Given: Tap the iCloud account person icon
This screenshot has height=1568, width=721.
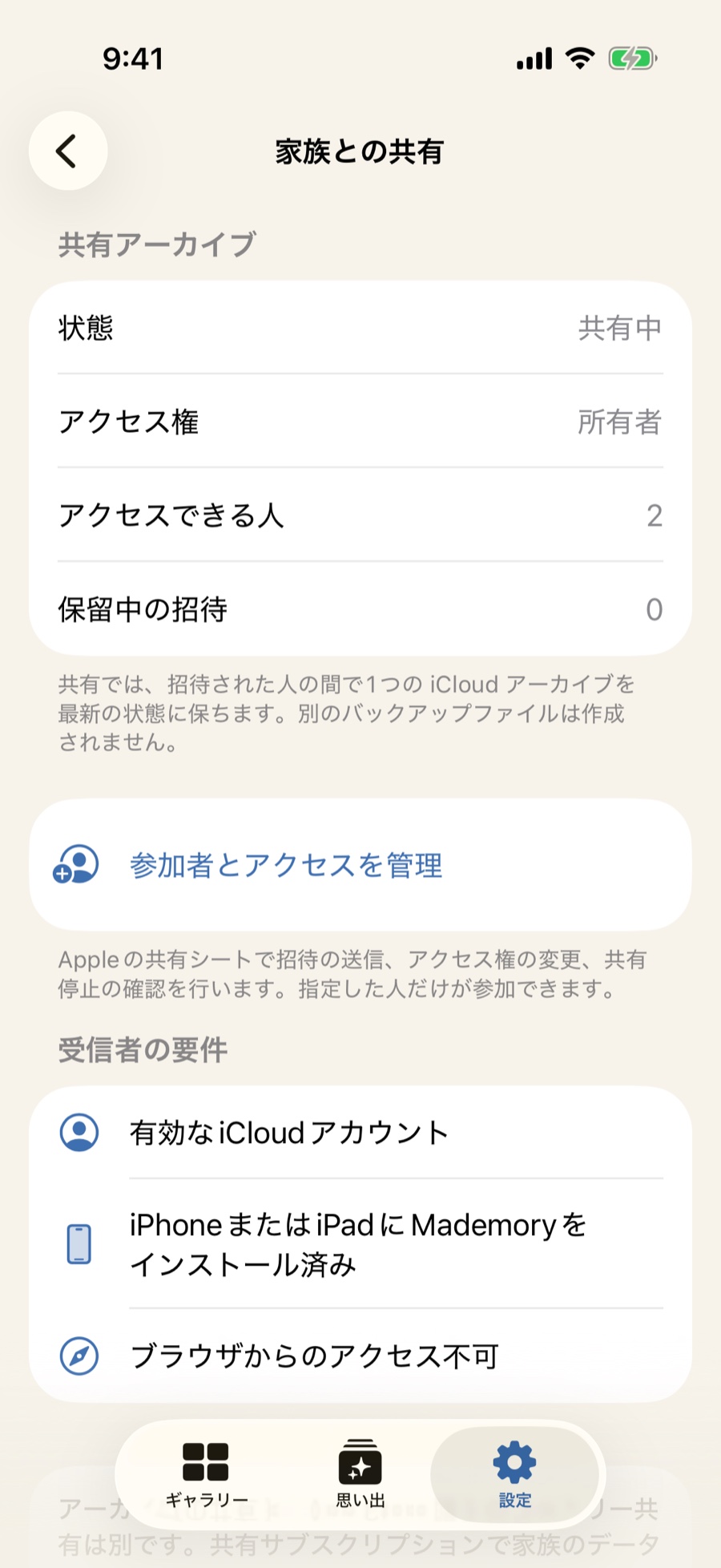Looking at the screenshot, I should (79, 1132).
